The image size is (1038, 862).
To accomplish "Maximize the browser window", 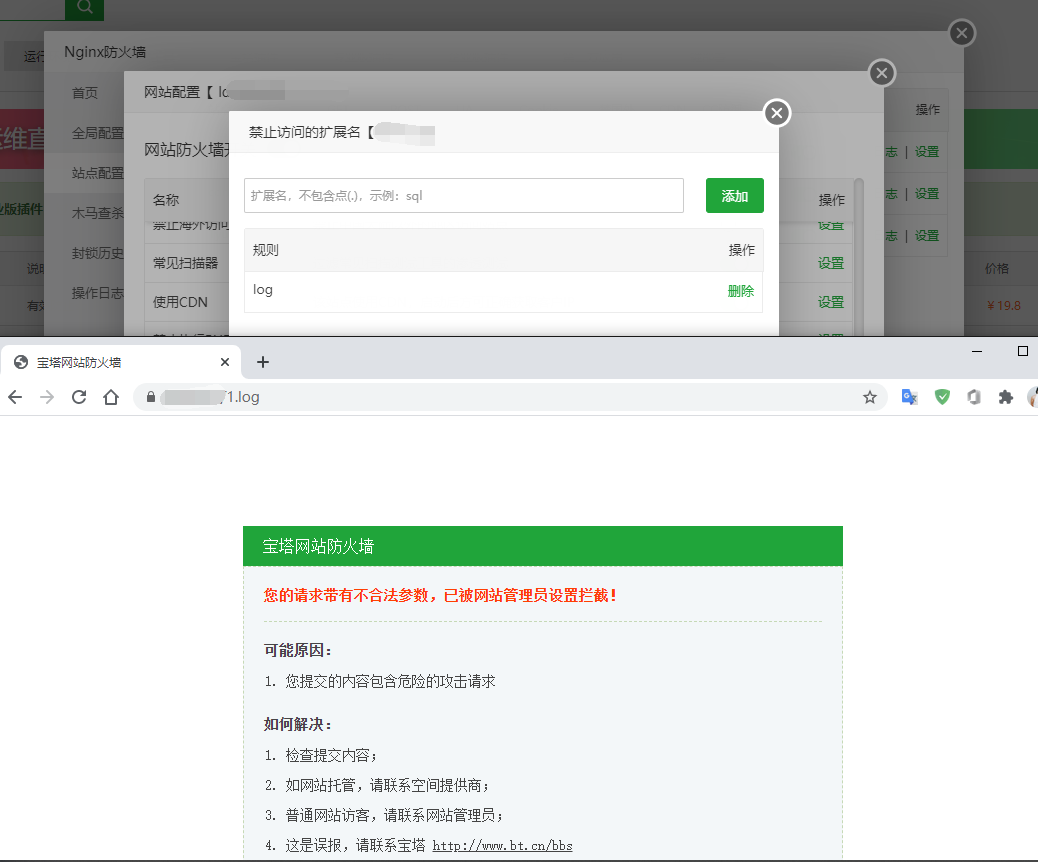I will click(1023, 352).
